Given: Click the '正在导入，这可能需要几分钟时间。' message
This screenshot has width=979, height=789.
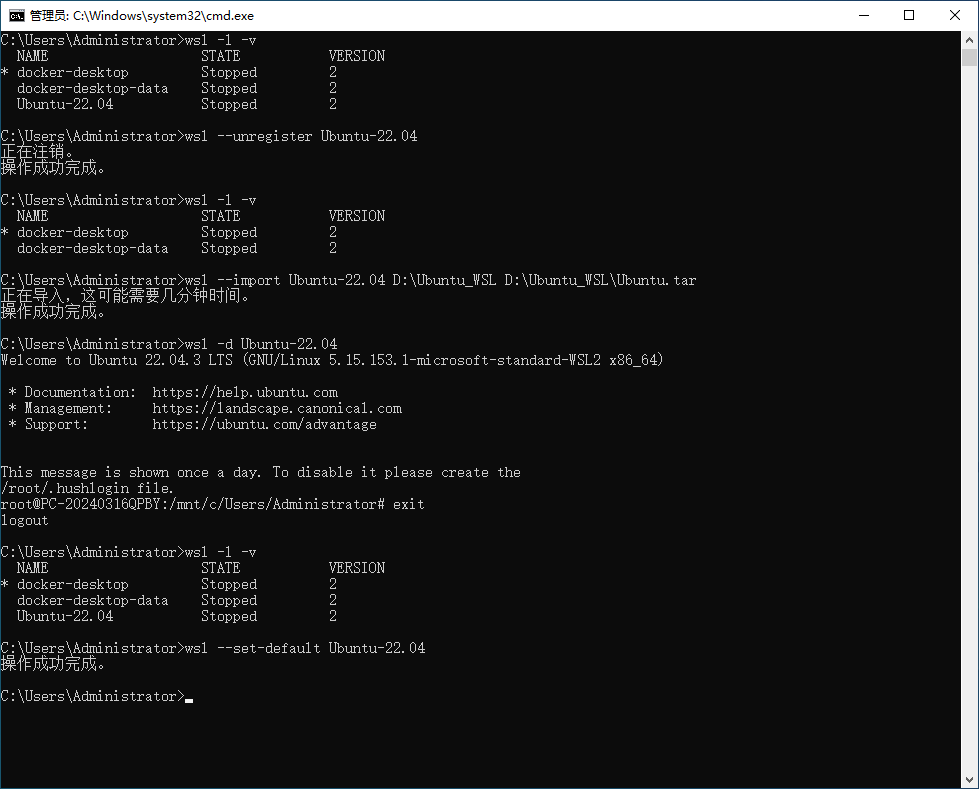Looking at the screenshot, I should click(125, 296).
